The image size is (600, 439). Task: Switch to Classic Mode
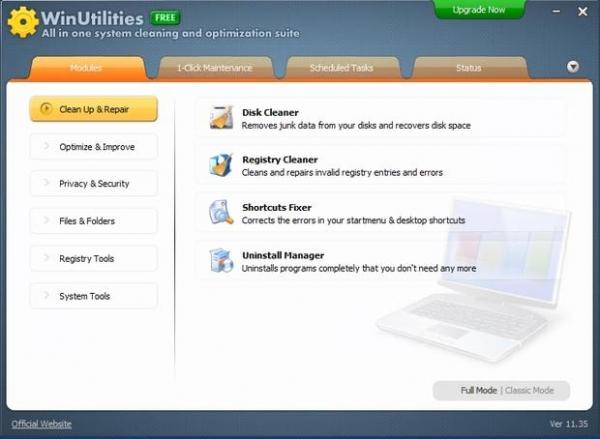pyautogui.click(x=529, y=390)
